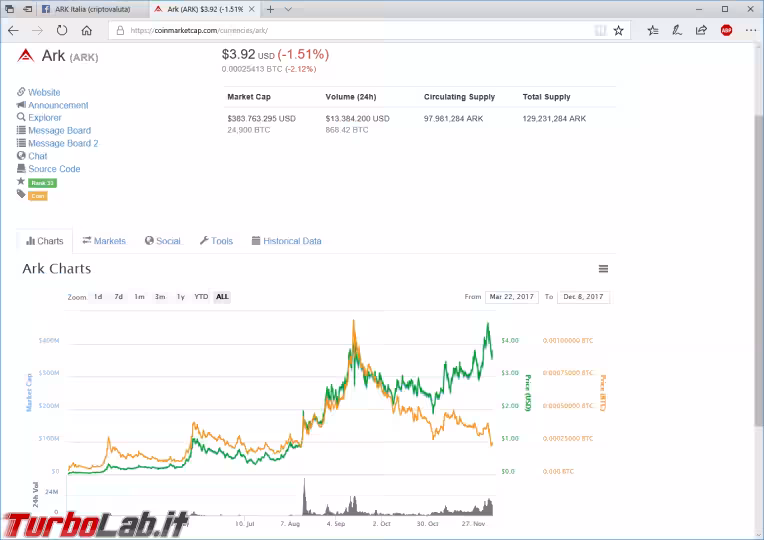
Task: Click the 868.42 BTC volume value
Action: coord(347,130)
